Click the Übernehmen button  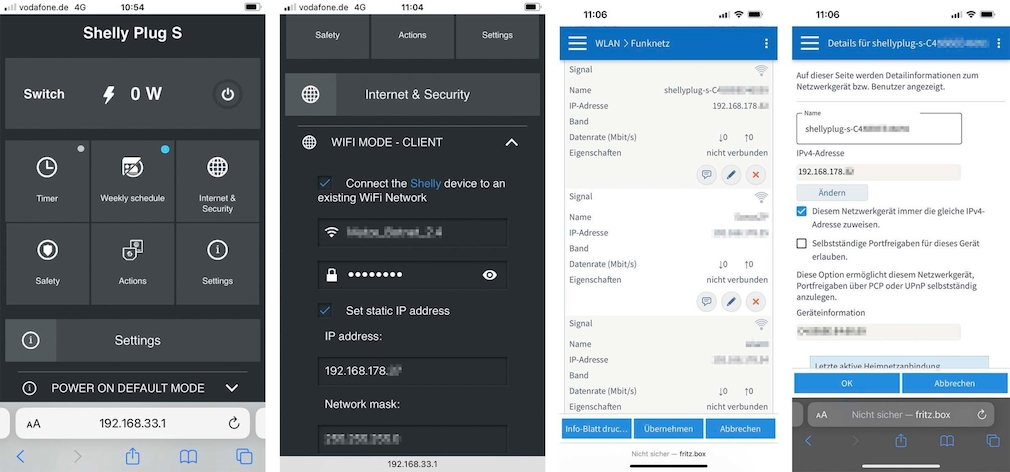[x=667, y=428]
